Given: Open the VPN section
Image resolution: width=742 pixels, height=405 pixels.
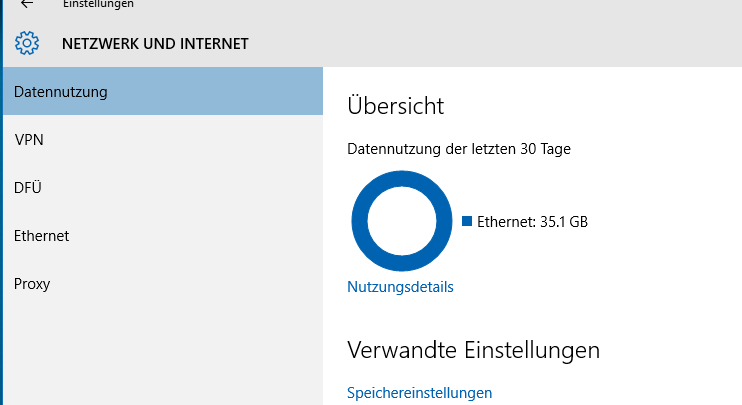Looking at the screenshot, I should point(163,140).
